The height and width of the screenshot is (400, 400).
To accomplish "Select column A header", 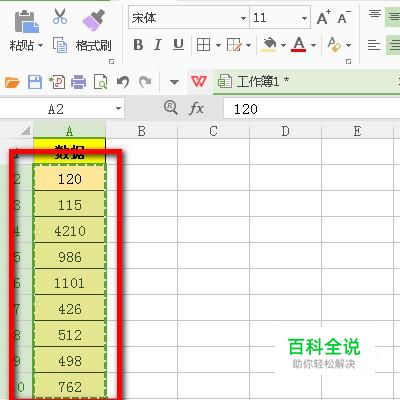I will pos(69,131).
